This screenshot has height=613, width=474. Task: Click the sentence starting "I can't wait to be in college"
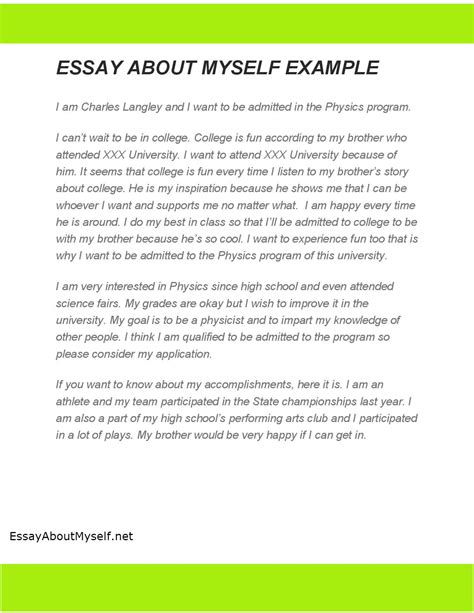[x=123, y=138]
